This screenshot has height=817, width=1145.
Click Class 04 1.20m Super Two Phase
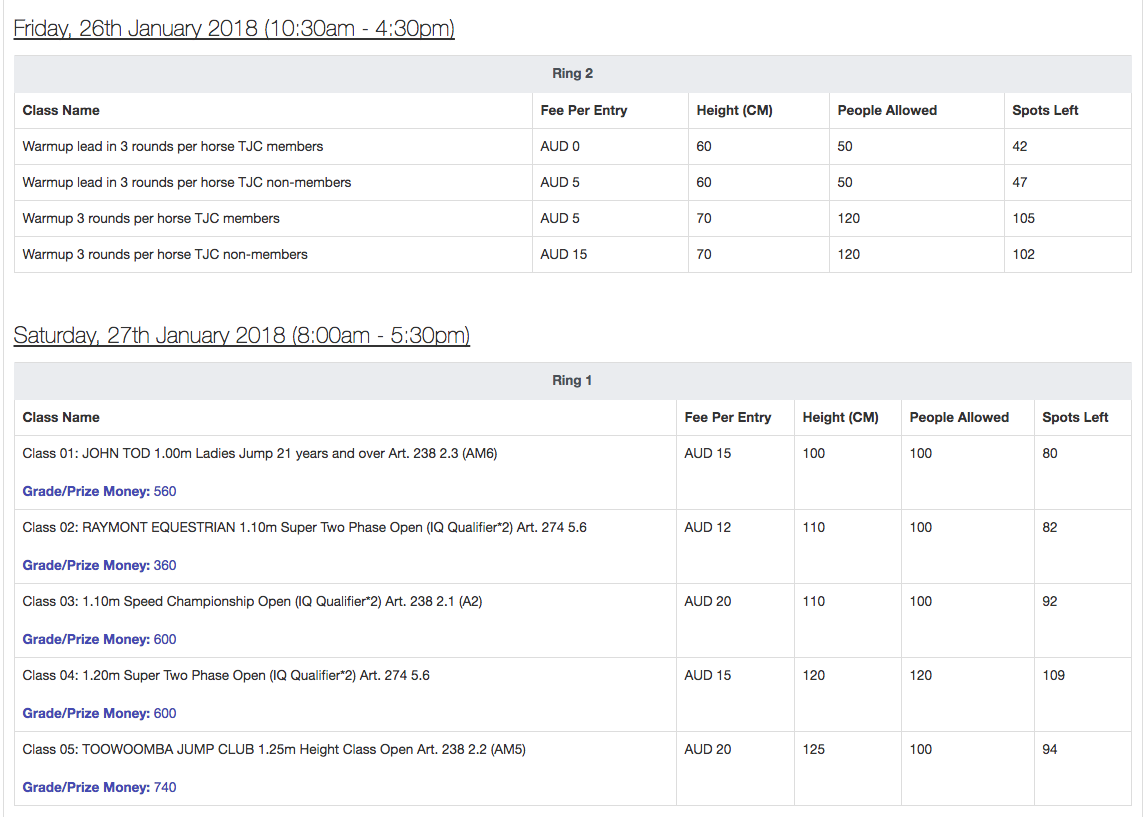pos(226,676)
